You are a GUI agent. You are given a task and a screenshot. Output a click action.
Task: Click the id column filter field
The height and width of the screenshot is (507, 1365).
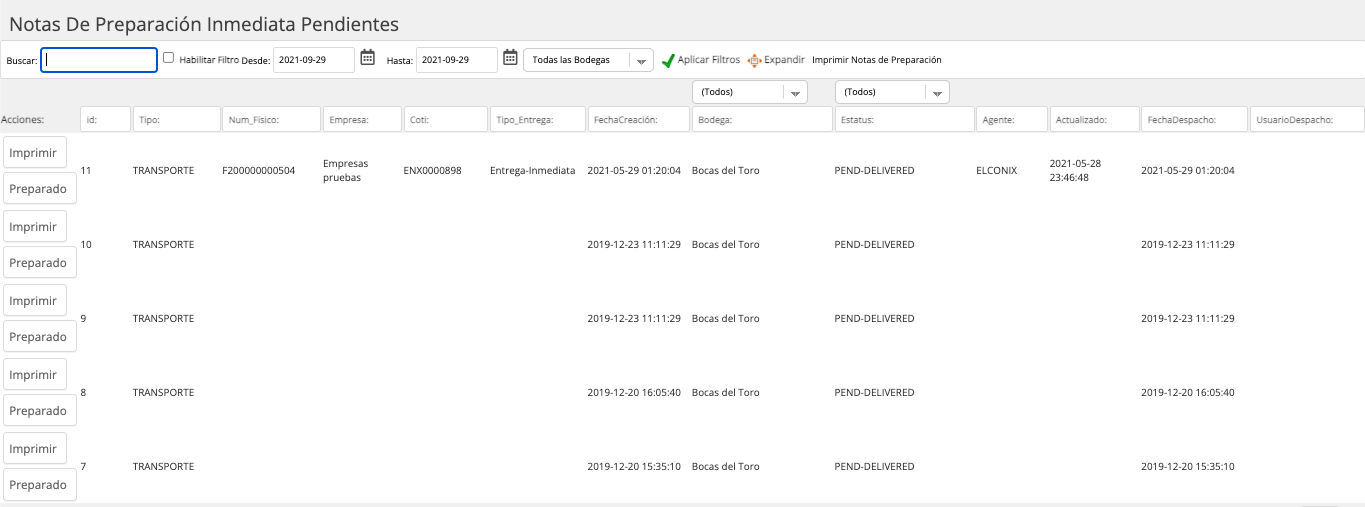105,119
